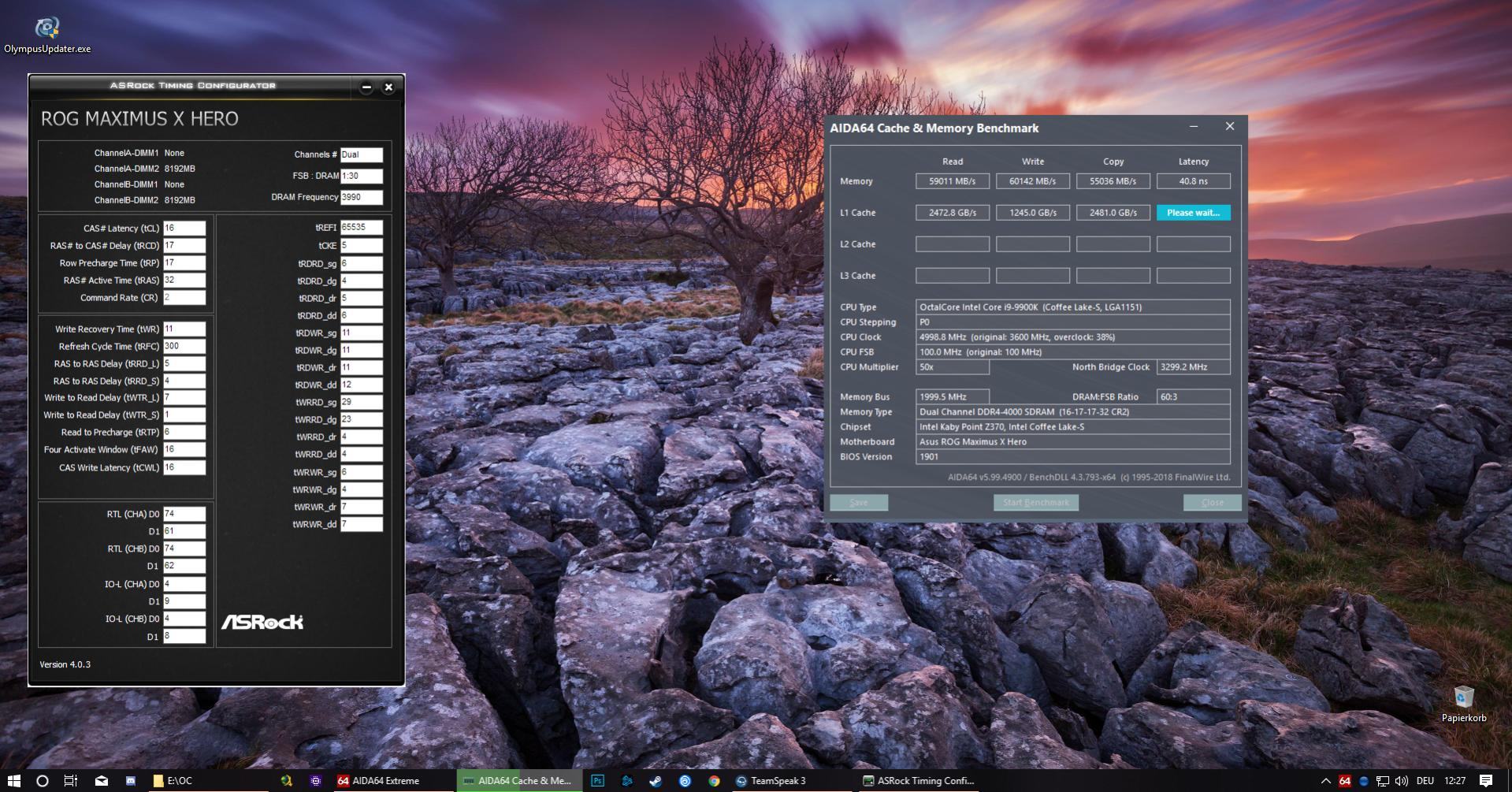Click Refresh Cycle Time (tRFC) field
This screenshot has height=792, width=1512.
point(184,346)
